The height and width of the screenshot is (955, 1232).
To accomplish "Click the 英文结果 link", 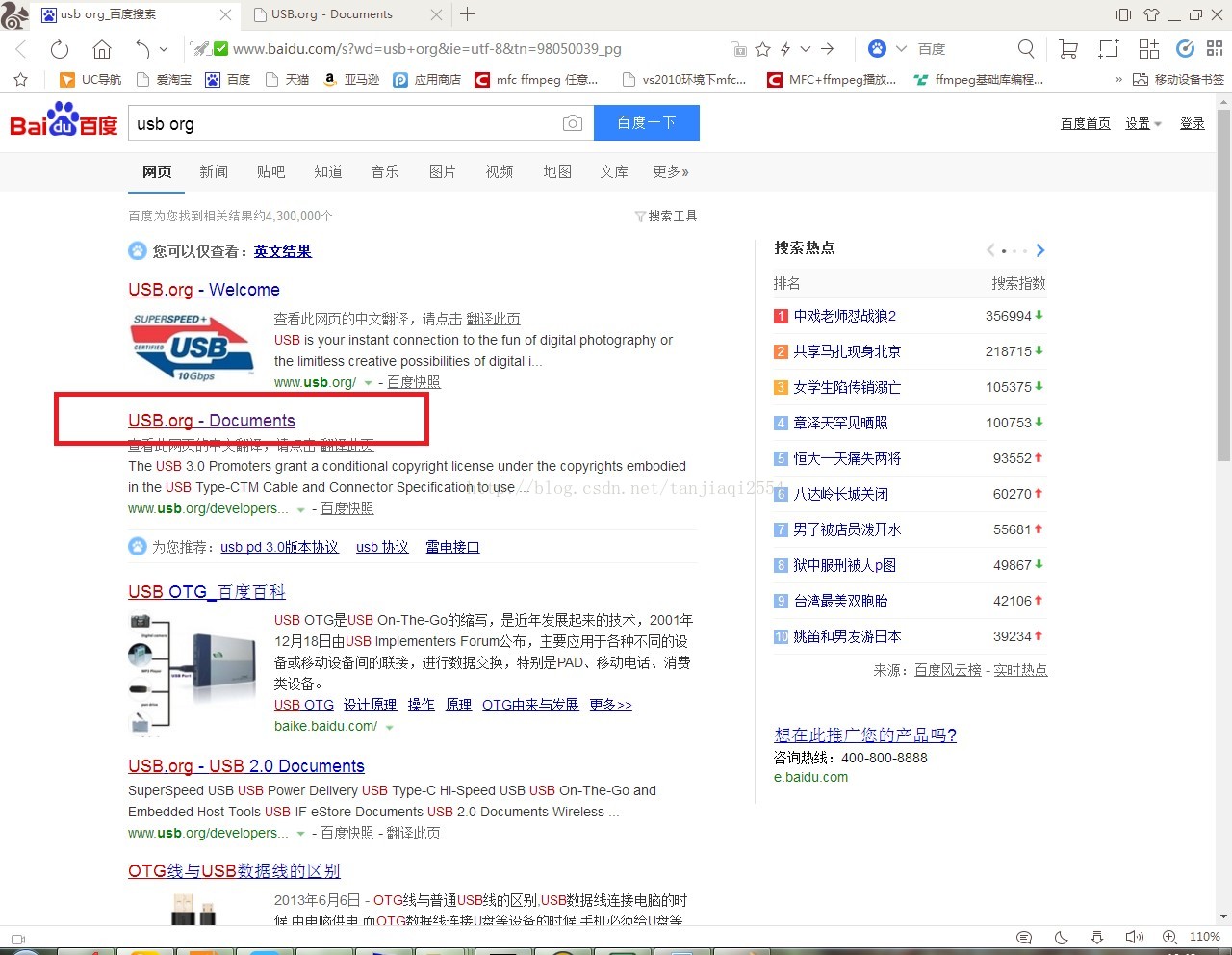I will 283,251.
